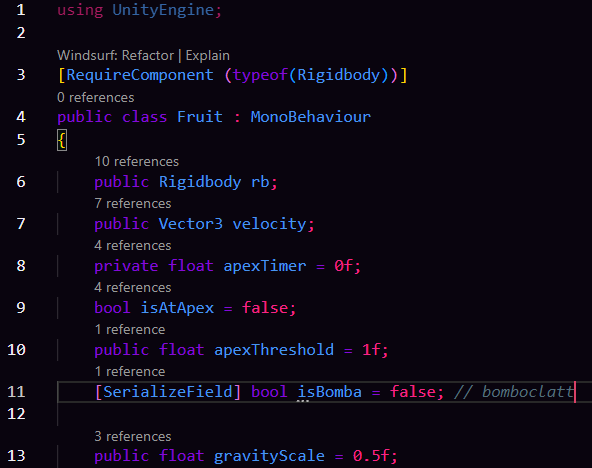Click the opening brace on line 5
Screen dimensions: 592x468
(62, 140)
